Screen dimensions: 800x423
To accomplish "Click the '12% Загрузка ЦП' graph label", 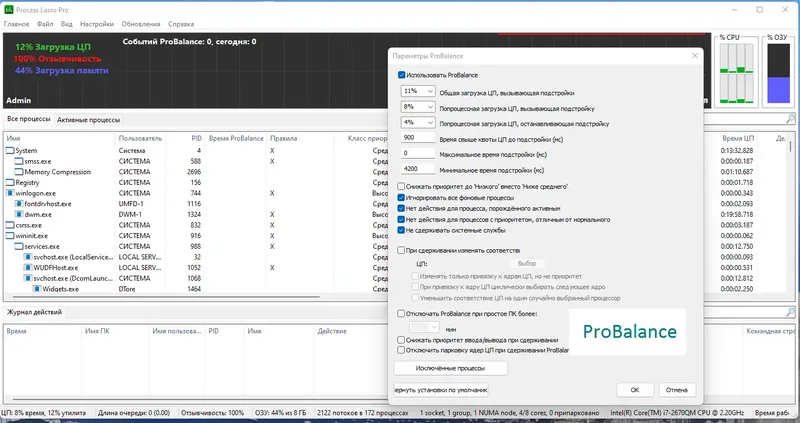I will pyautogui.click(x=53, y=47).
